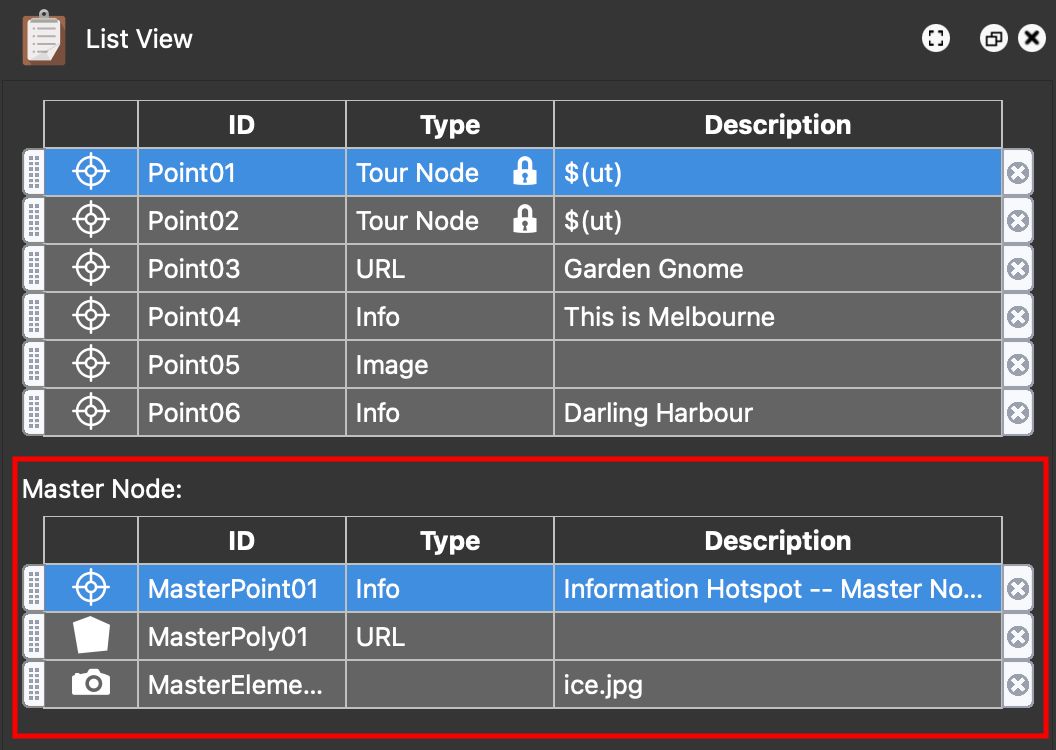Click the drag handle beside Point03

click(x=31, y=268)
